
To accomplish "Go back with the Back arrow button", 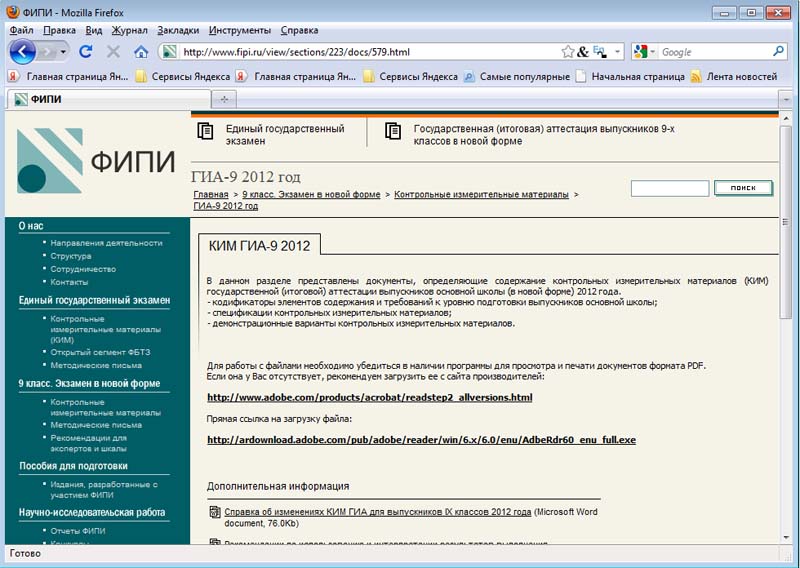I will tap(22, 52).
